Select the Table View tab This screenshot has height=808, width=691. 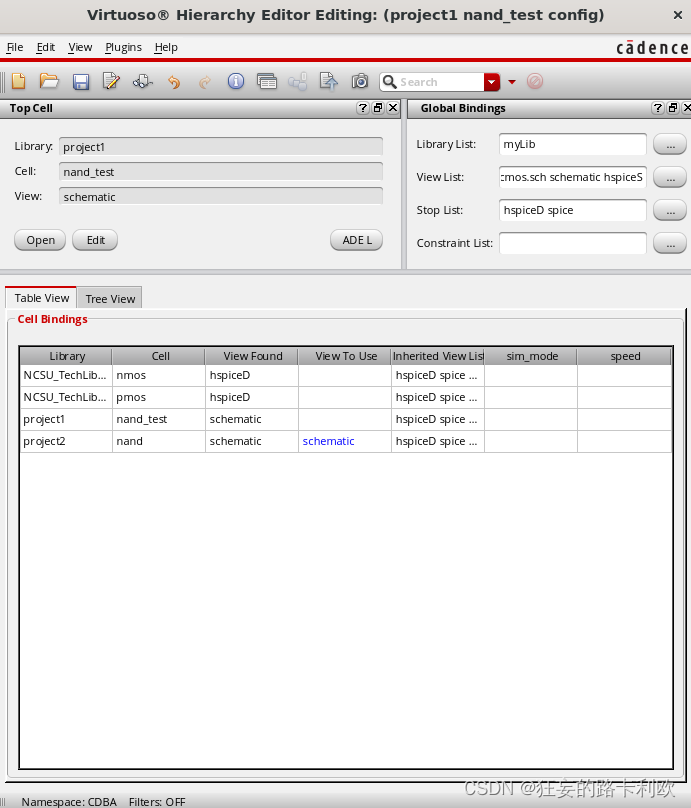coord(41,298)
